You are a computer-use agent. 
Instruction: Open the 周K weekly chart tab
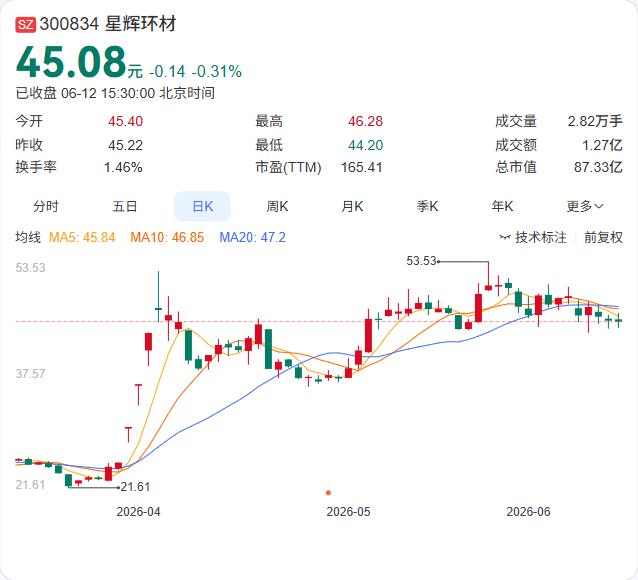(x=277, y=206)
